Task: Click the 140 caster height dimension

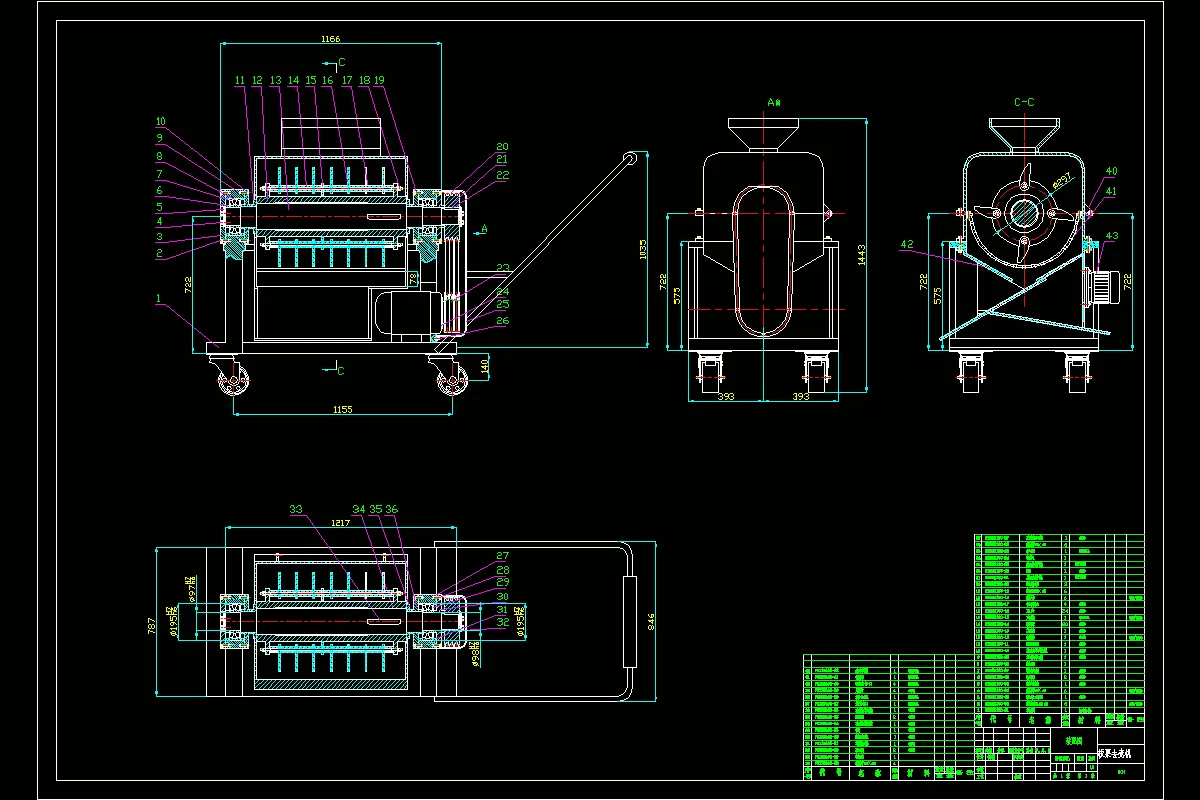Action: click(x=485, y=366)
